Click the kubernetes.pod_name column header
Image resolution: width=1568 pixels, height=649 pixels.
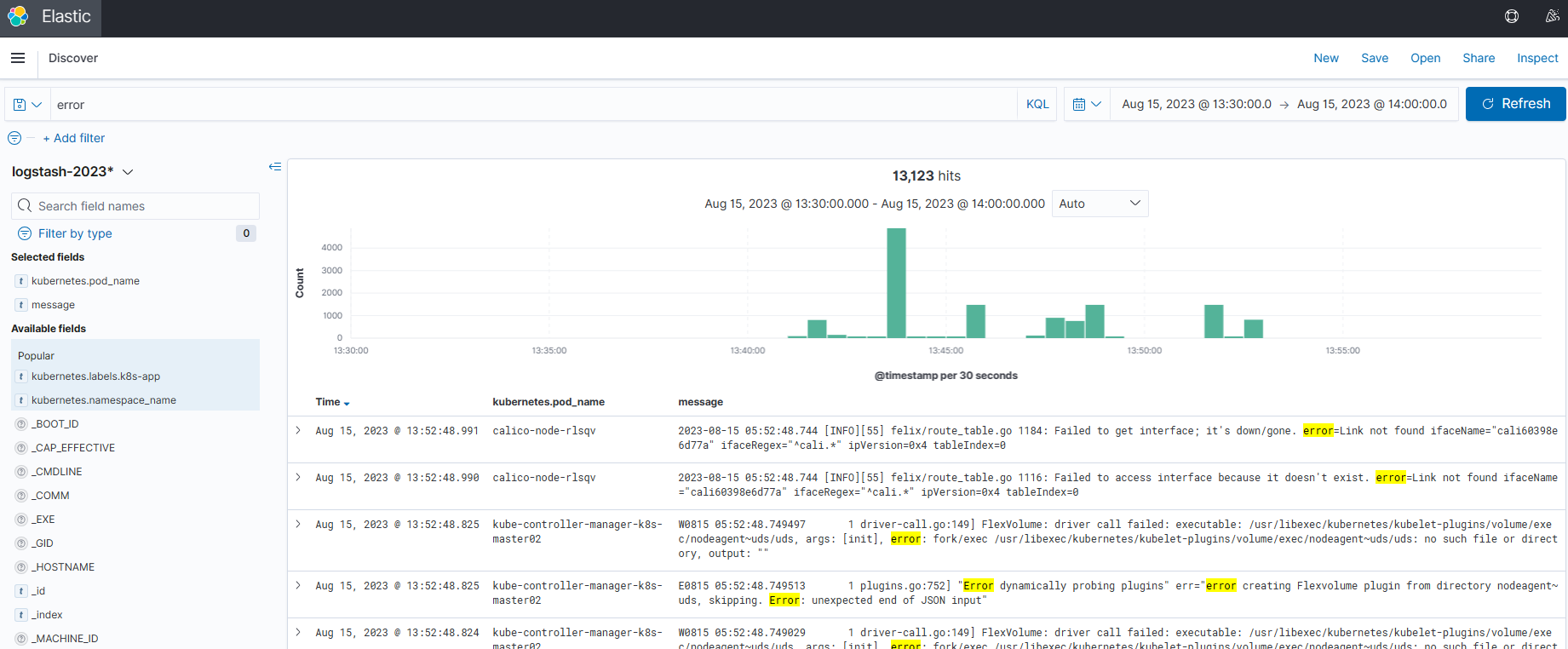(x=549, y=402)
